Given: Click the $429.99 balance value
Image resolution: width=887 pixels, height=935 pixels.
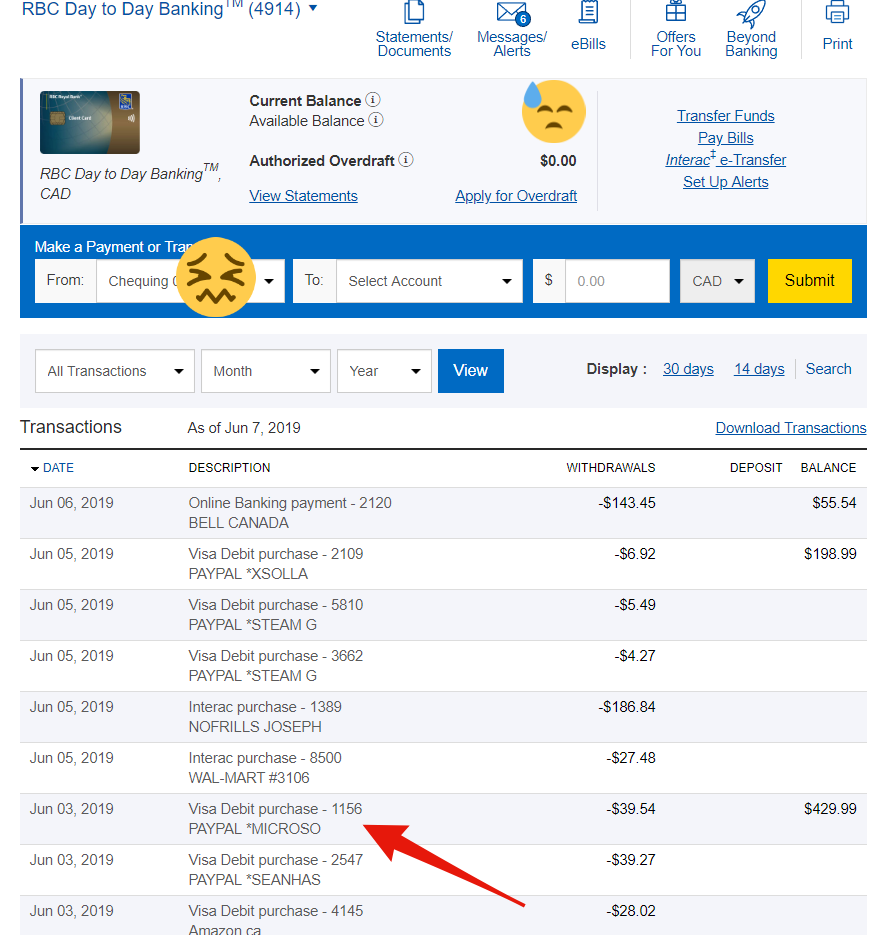Looking at the screenshot, I should [x=830, y=809].
